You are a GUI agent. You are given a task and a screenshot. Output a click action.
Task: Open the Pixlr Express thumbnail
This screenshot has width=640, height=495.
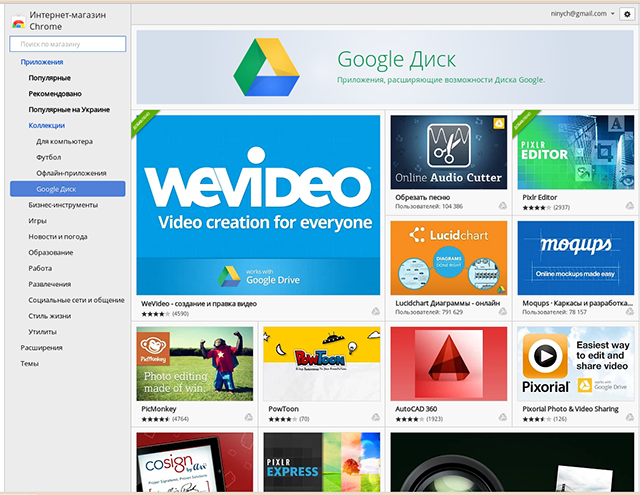(x=322, y=462)
